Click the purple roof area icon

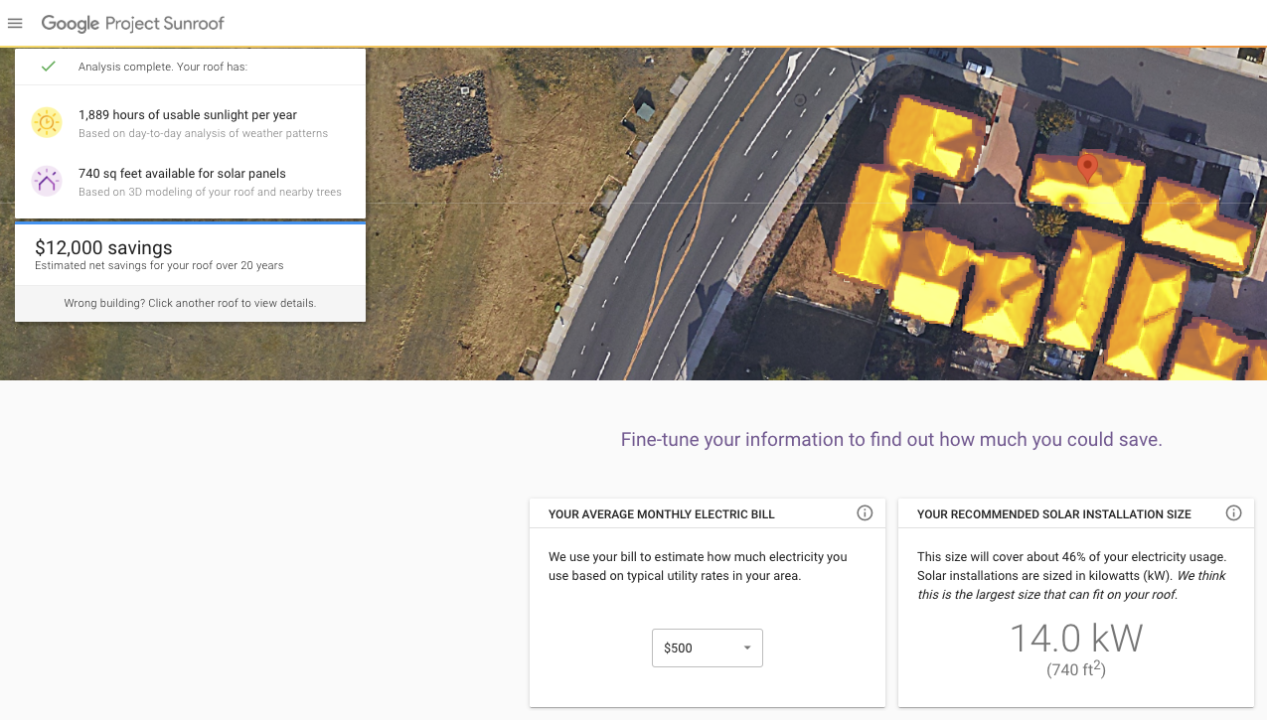[47, 181]
